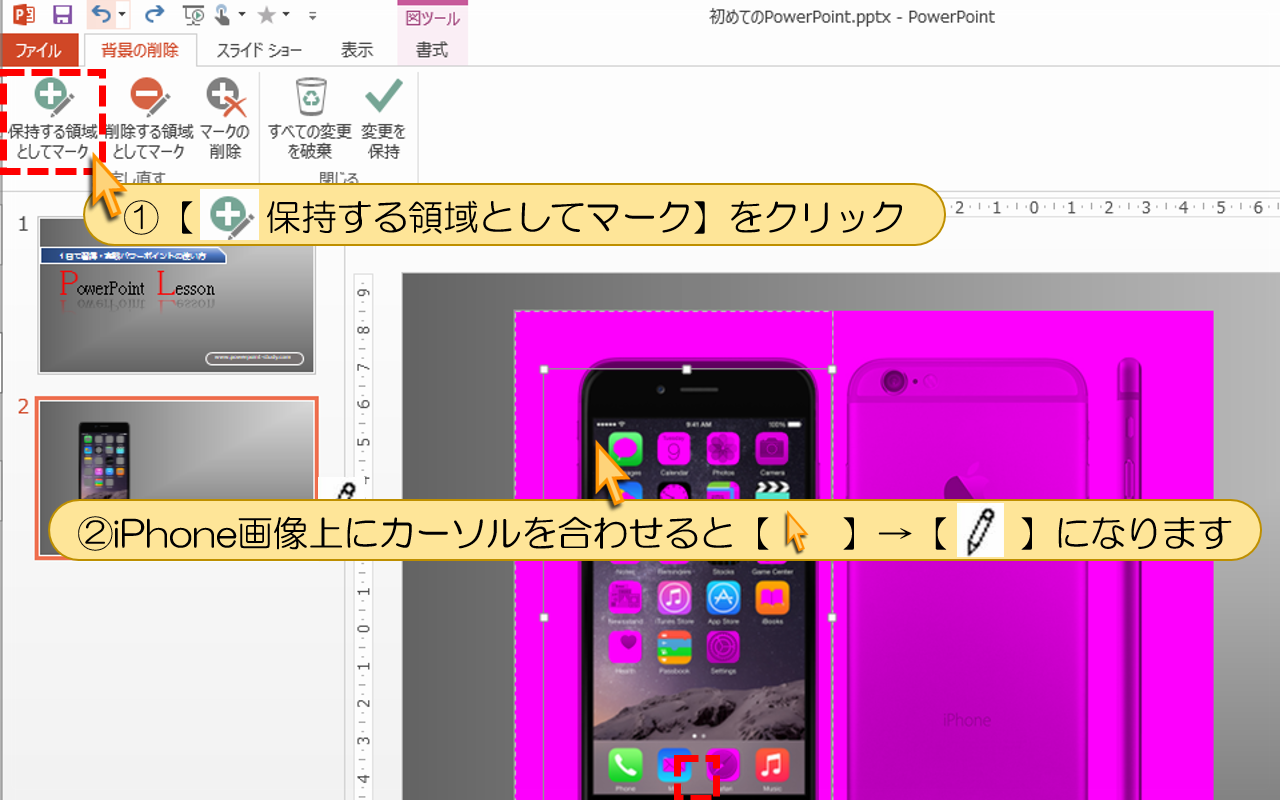This screenshot has width=1280, height=800.
Task: Click the Newsstand icon on iPhone screen
Action: tap(625, 598)
